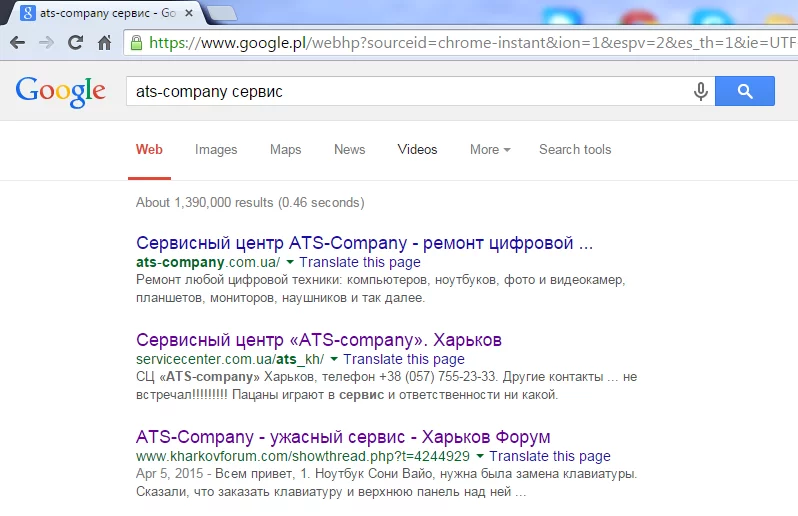Click the servicecenter.com.ua/ats_kh/ green URL
The height and width of the screenshot is (516, 798).
230,359
